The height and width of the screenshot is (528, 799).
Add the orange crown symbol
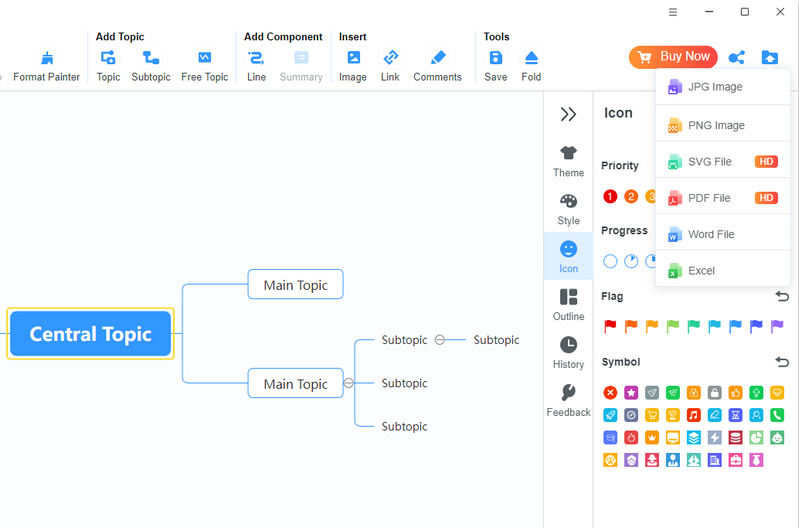pos(652,437)
